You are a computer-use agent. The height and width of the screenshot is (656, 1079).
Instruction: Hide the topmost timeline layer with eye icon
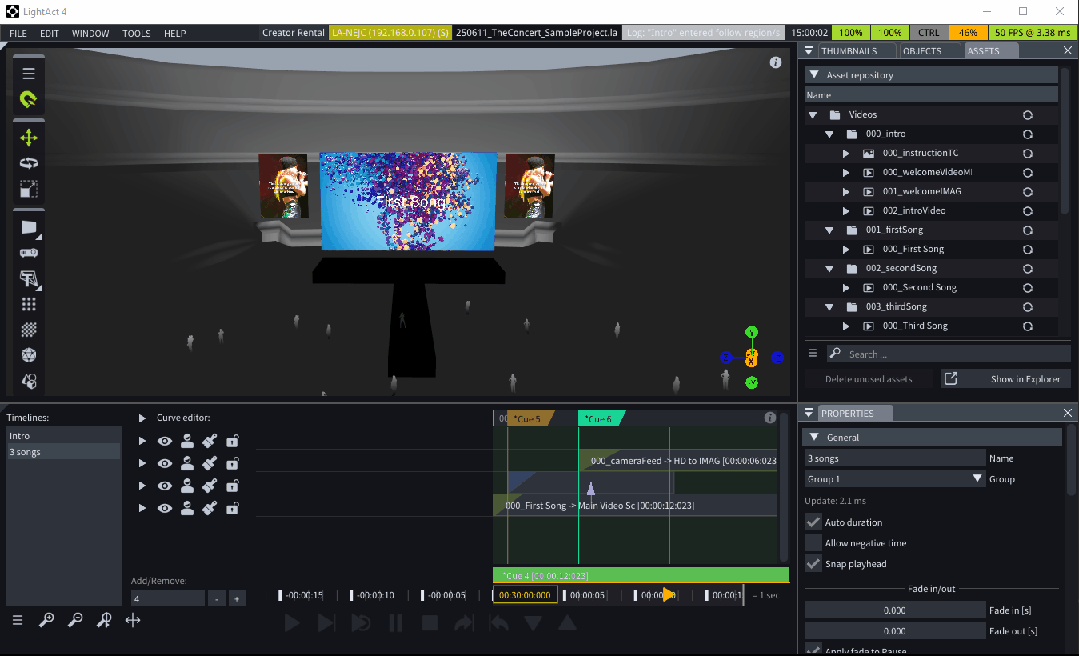pyautogui.click(x=164, y=441)
